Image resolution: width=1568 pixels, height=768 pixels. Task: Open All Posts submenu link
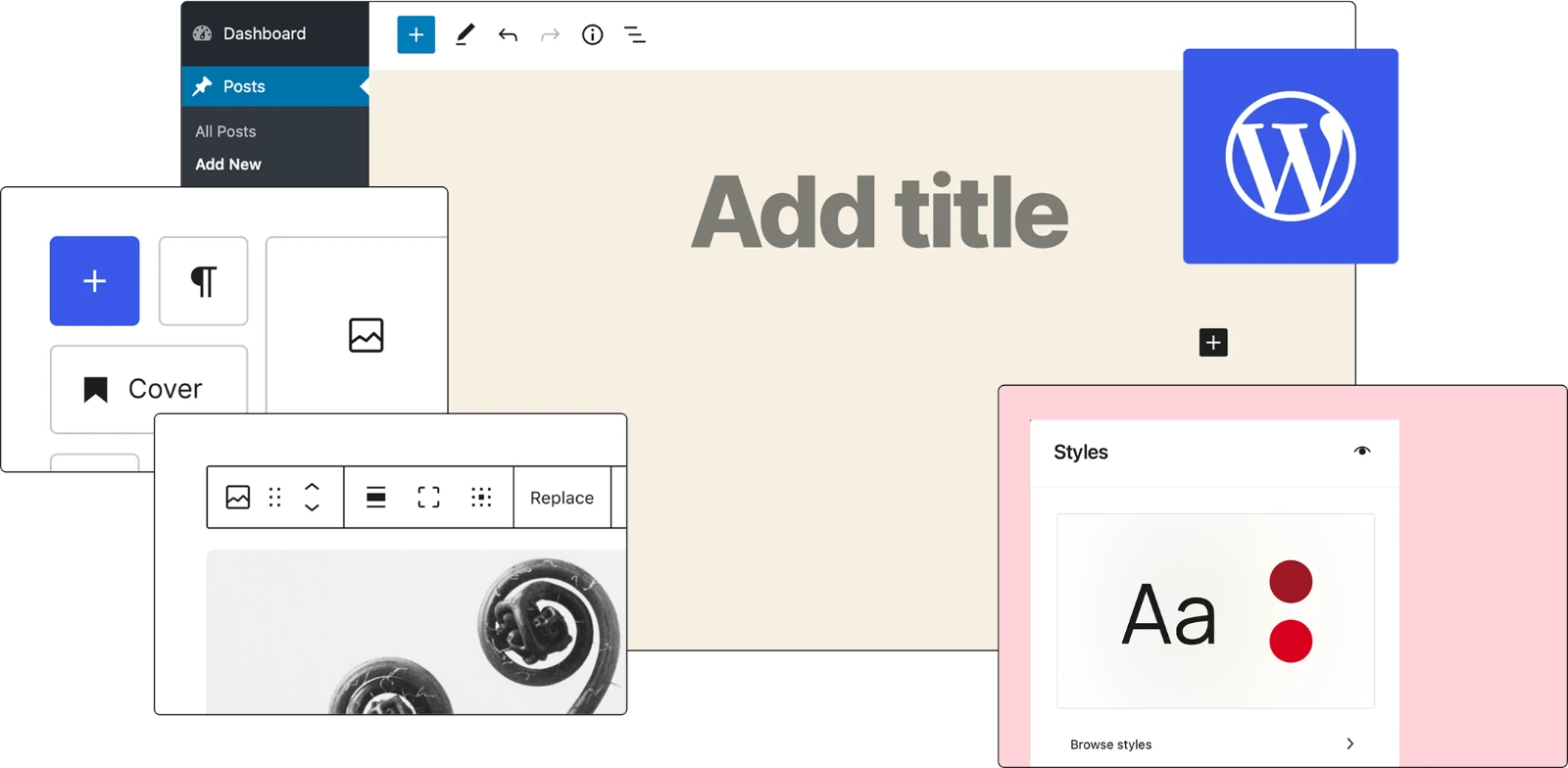click(x=225, y=131)
